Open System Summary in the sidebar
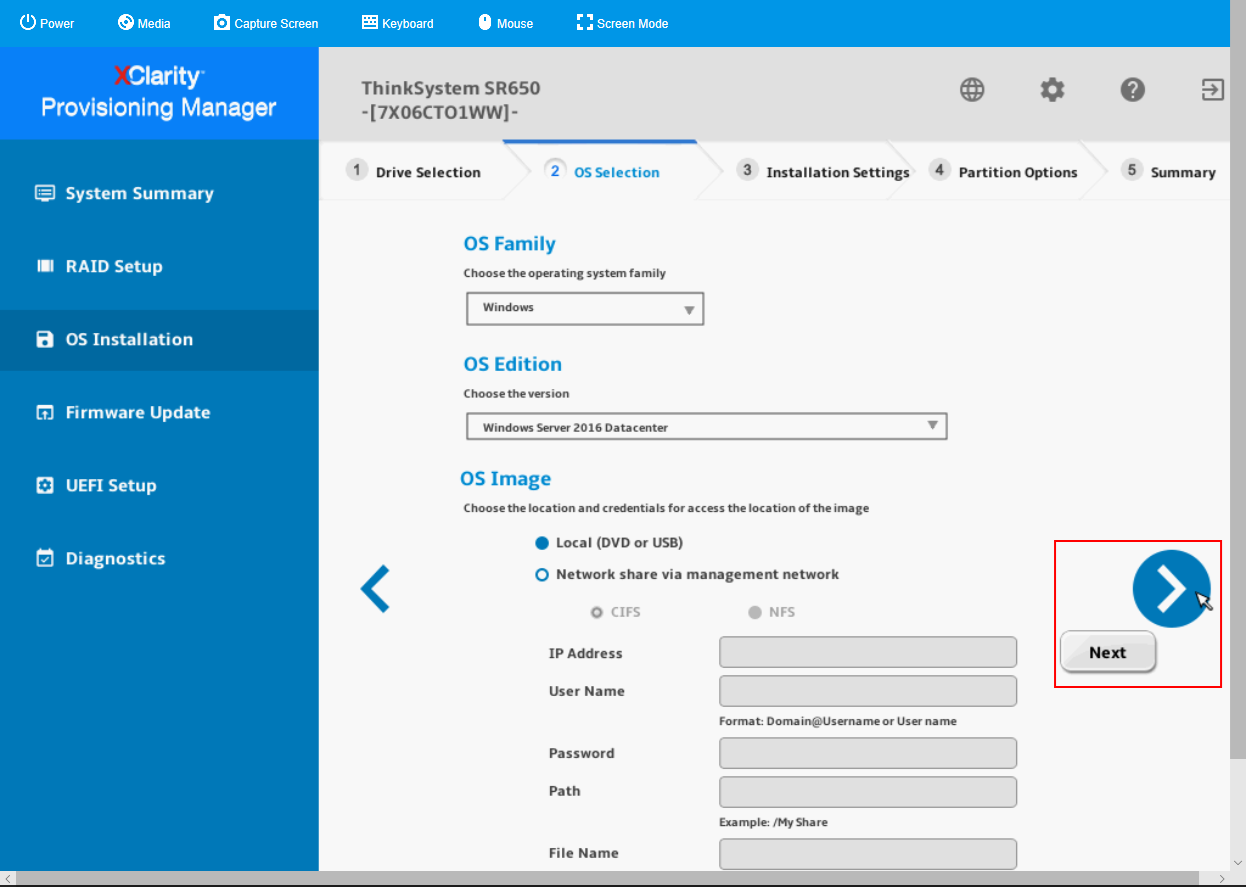 159,193
